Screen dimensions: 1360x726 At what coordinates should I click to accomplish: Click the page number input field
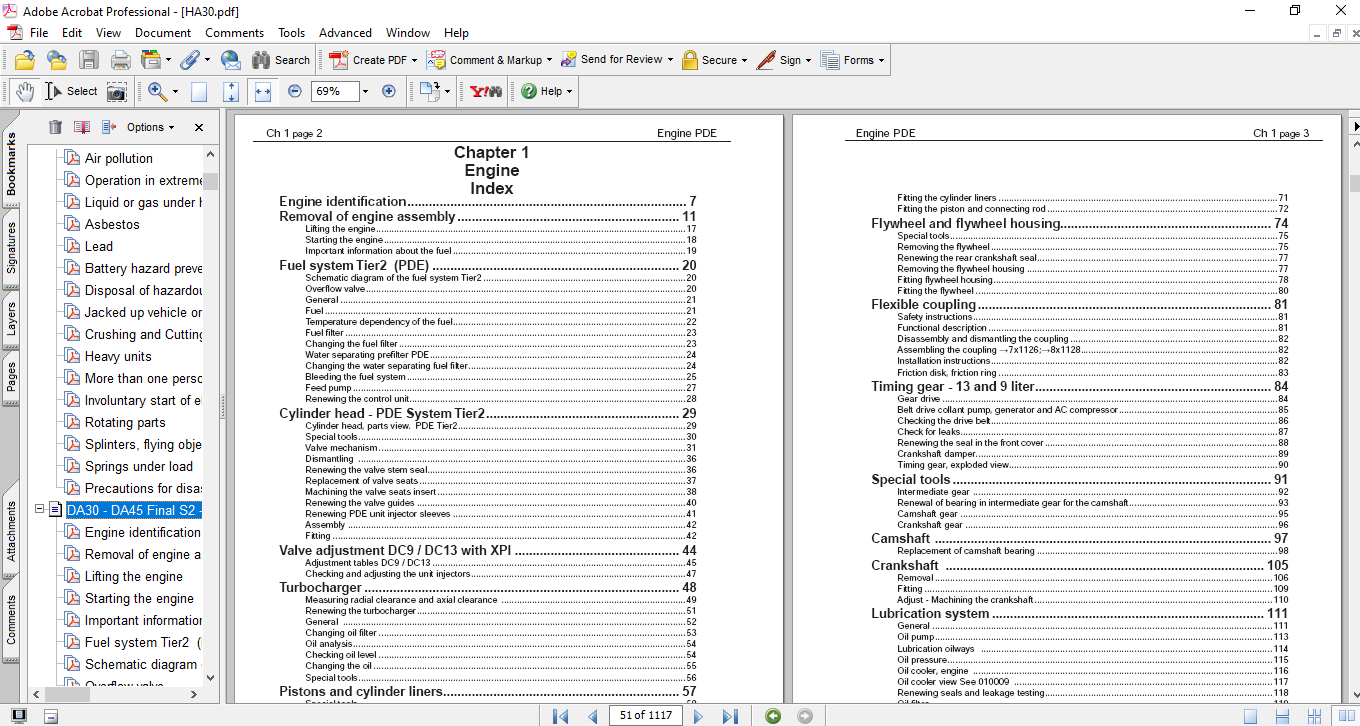[646, 716]
